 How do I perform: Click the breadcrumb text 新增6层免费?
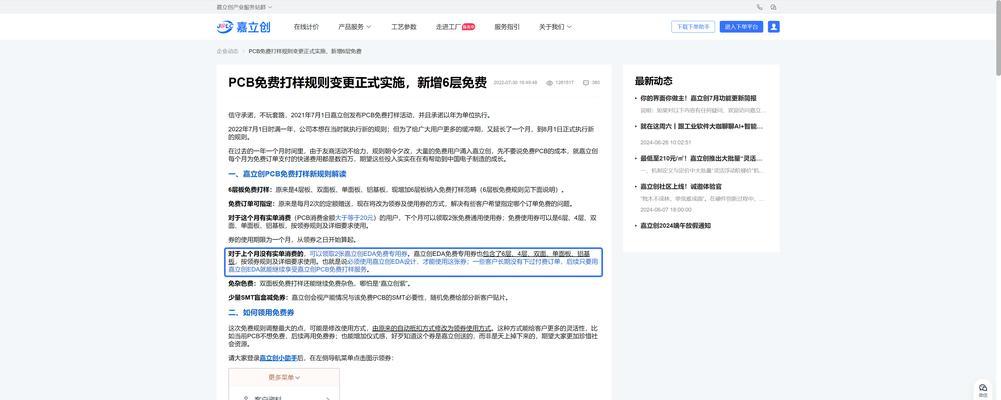(345, 51)
